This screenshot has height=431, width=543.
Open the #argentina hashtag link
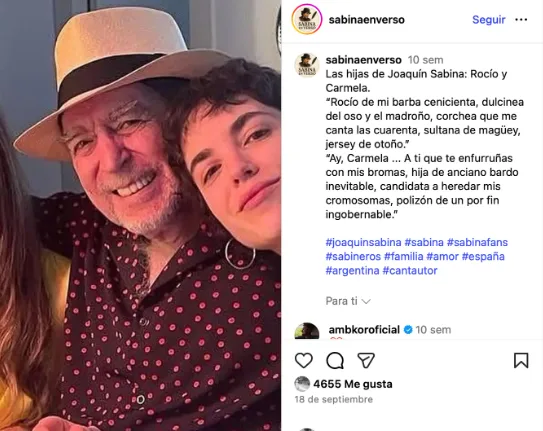(x=352, y=270)
